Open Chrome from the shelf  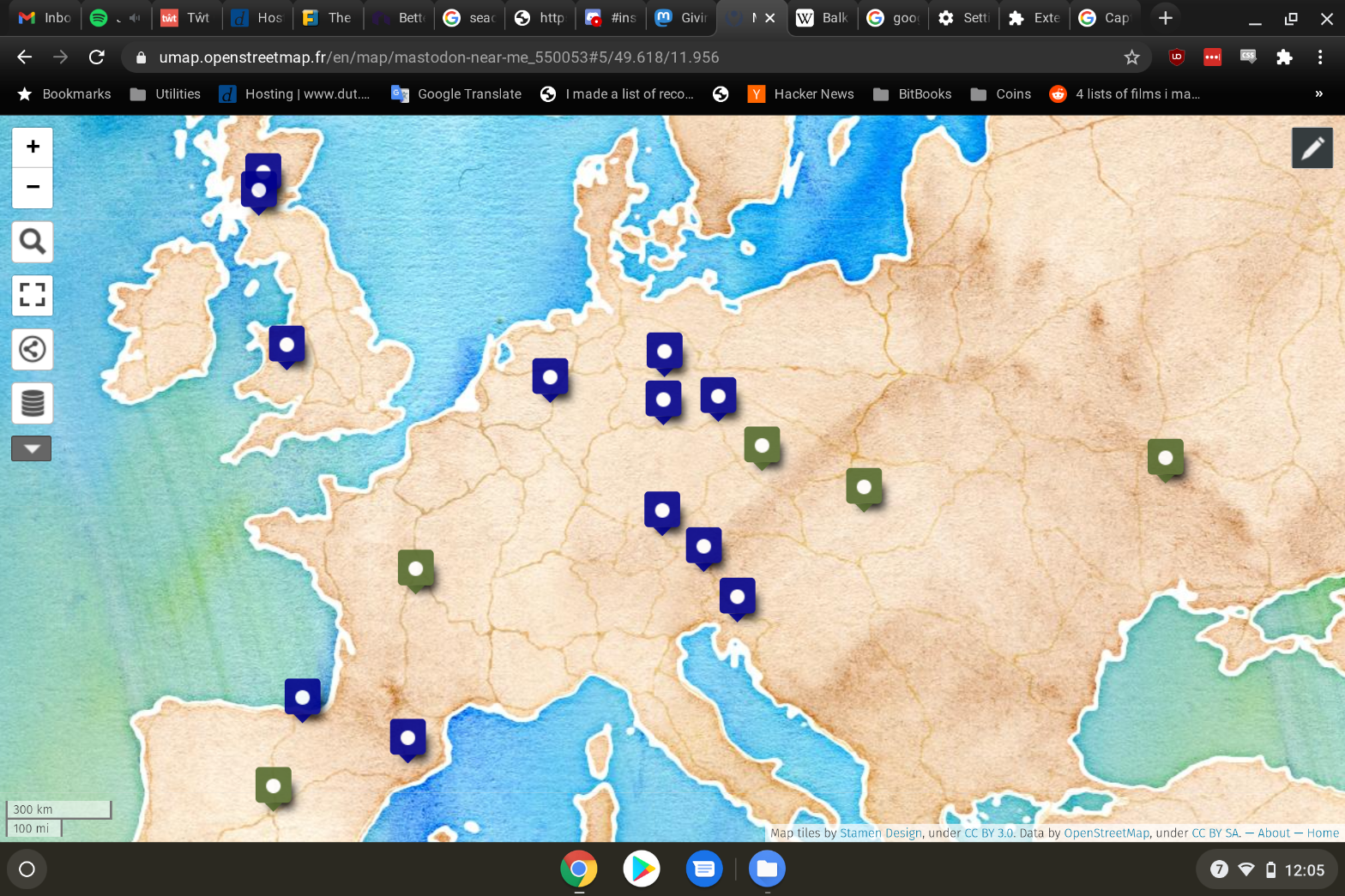point(579,869)
